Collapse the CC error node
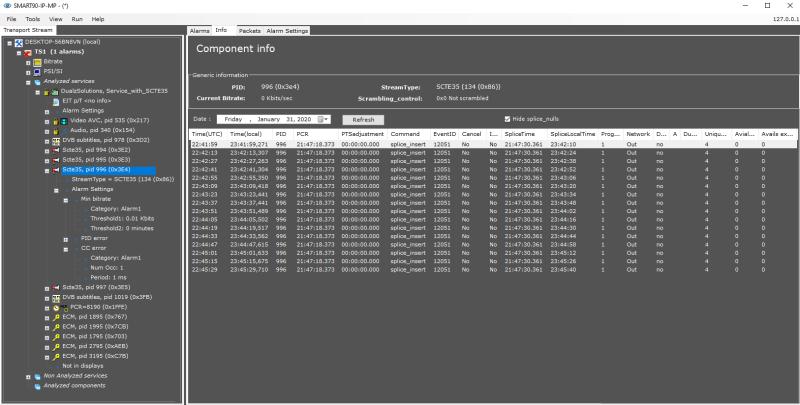Viewport: 800px width, 405px height. point(66,249)
